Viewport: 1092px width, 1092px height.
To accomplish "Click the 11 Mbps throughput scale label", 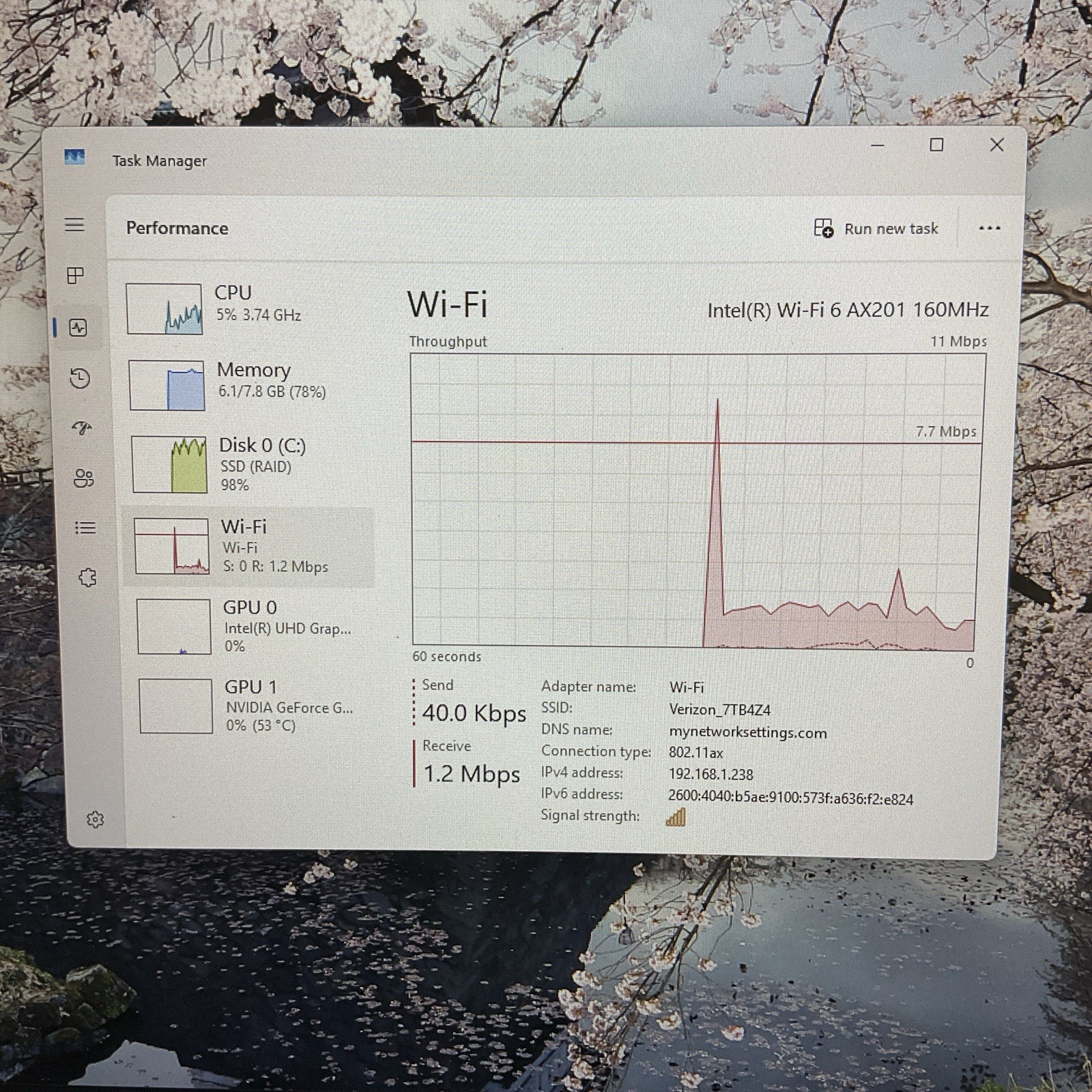I will (958, 341).
